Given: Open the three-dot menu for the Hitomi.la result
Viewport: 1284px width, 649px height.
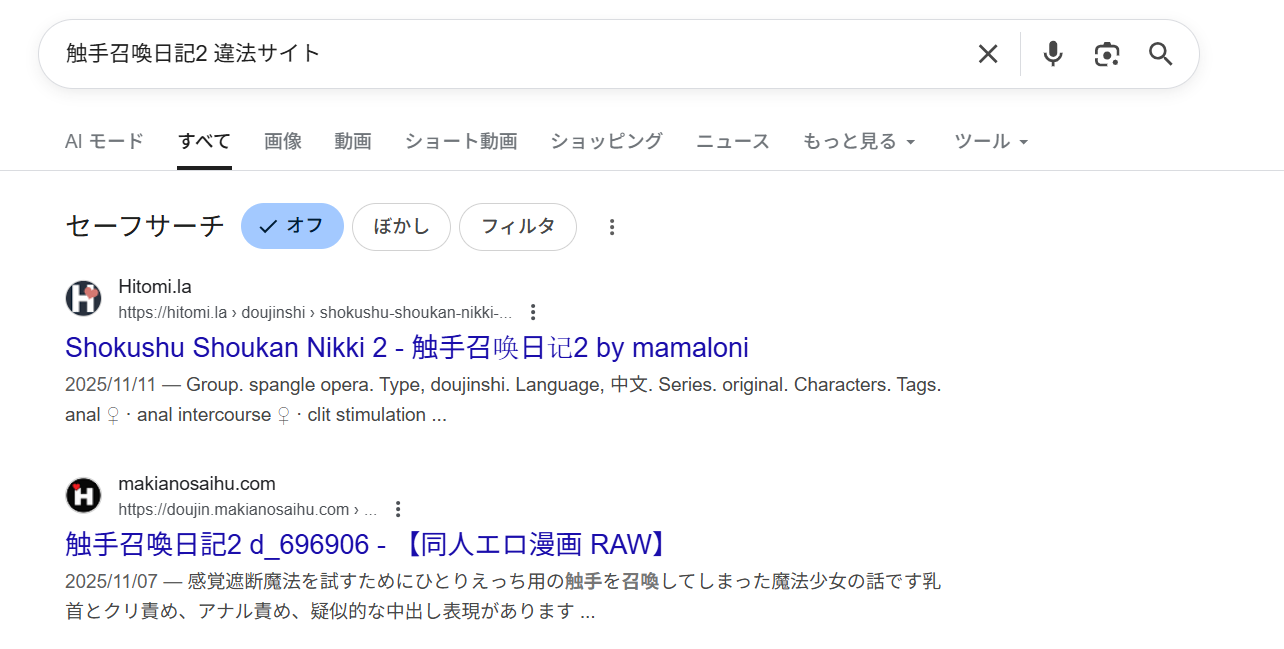Looking at the screenshot, I should 533,312.
